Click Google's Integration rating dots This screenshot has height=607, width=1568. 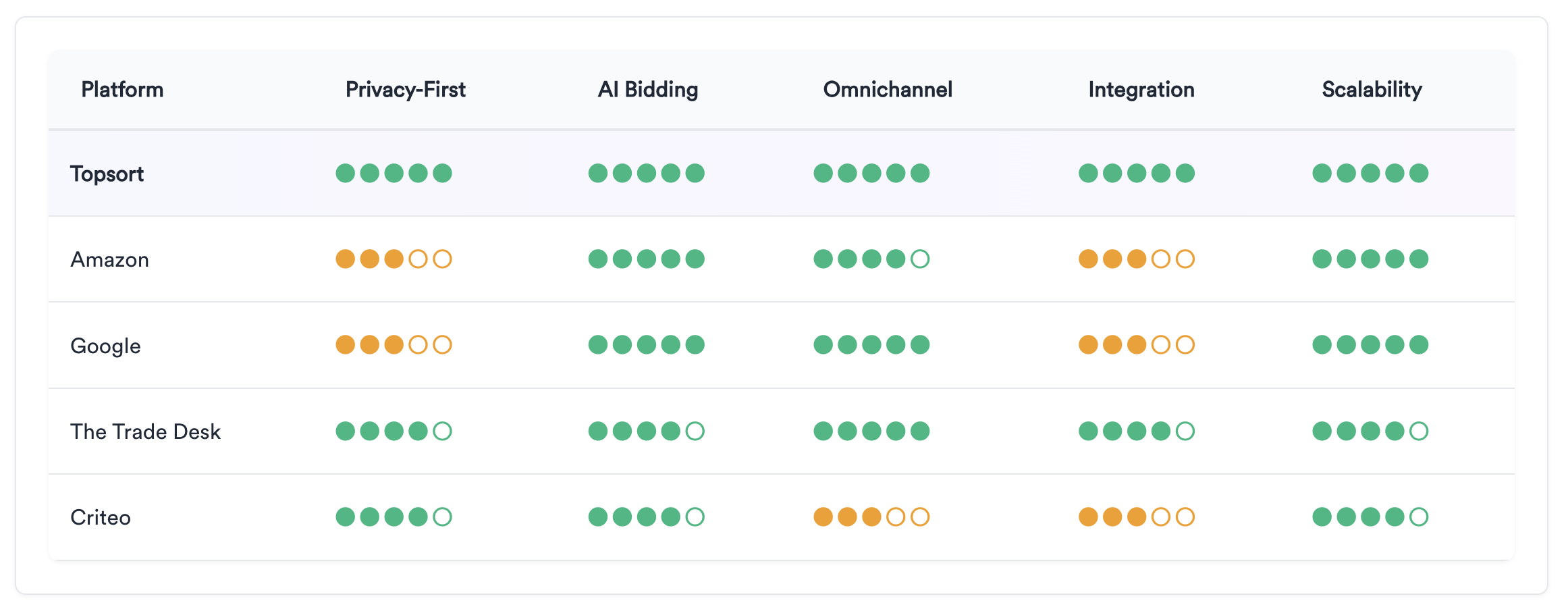(1137, 344)
